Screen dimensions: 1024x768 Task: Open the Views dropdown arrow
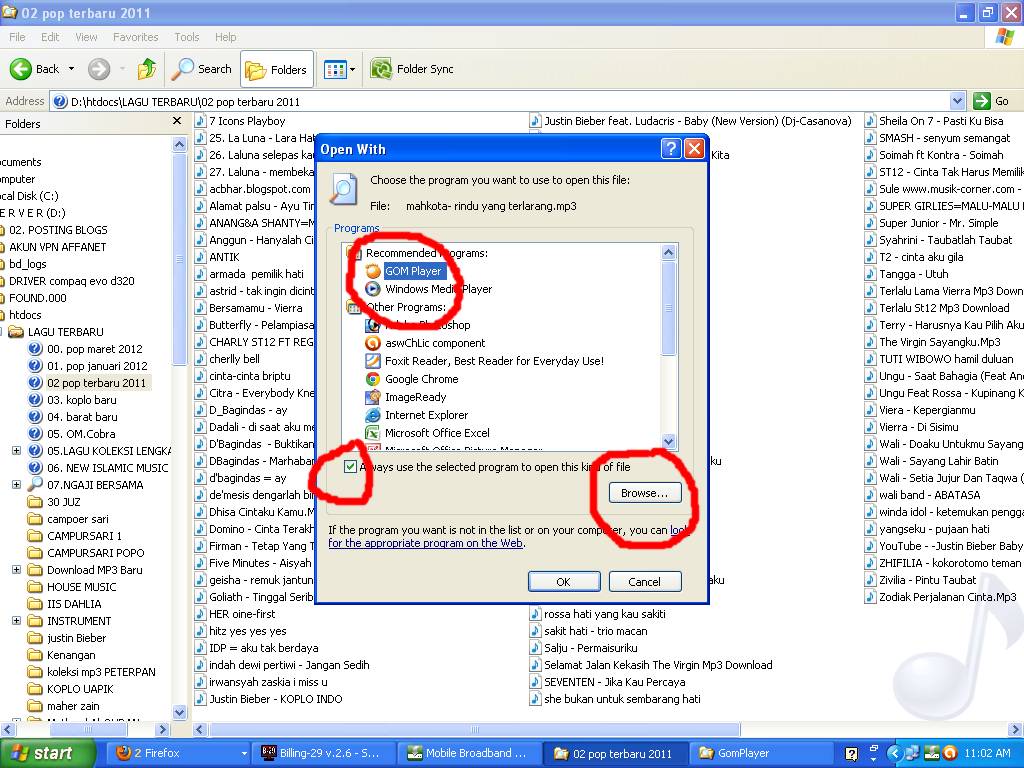pyautogui.click(x=353, y=69)
